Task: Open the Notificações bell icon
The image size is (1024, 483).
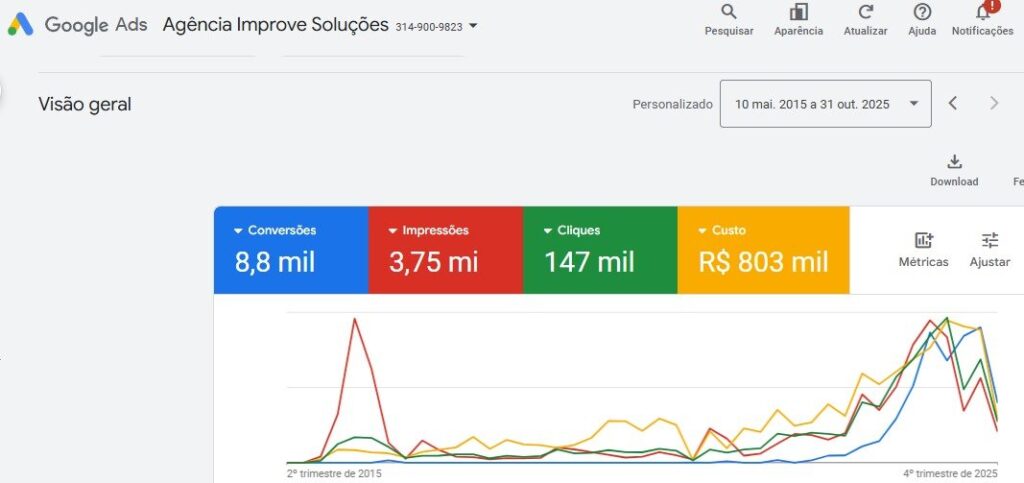Action: pyautogui.click(x=983, y=12)
